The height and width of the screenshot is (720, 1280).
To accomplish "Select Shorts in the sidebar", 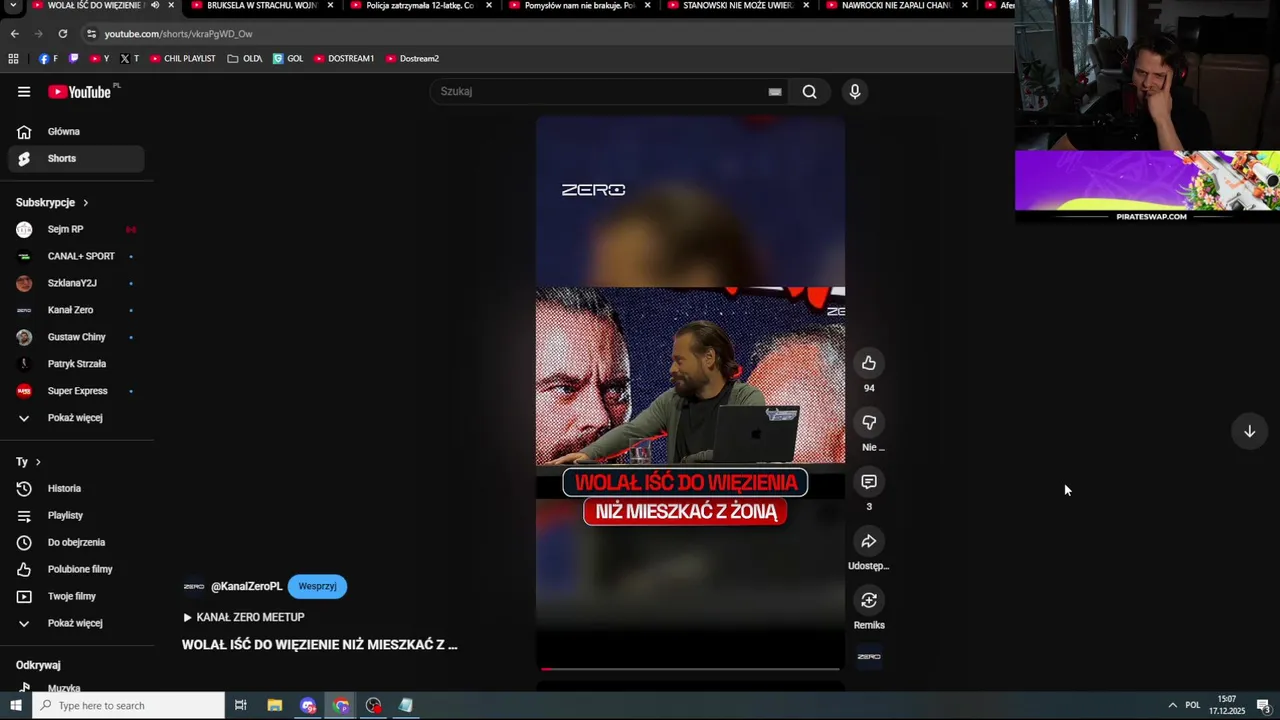I will tap(76, 159).
